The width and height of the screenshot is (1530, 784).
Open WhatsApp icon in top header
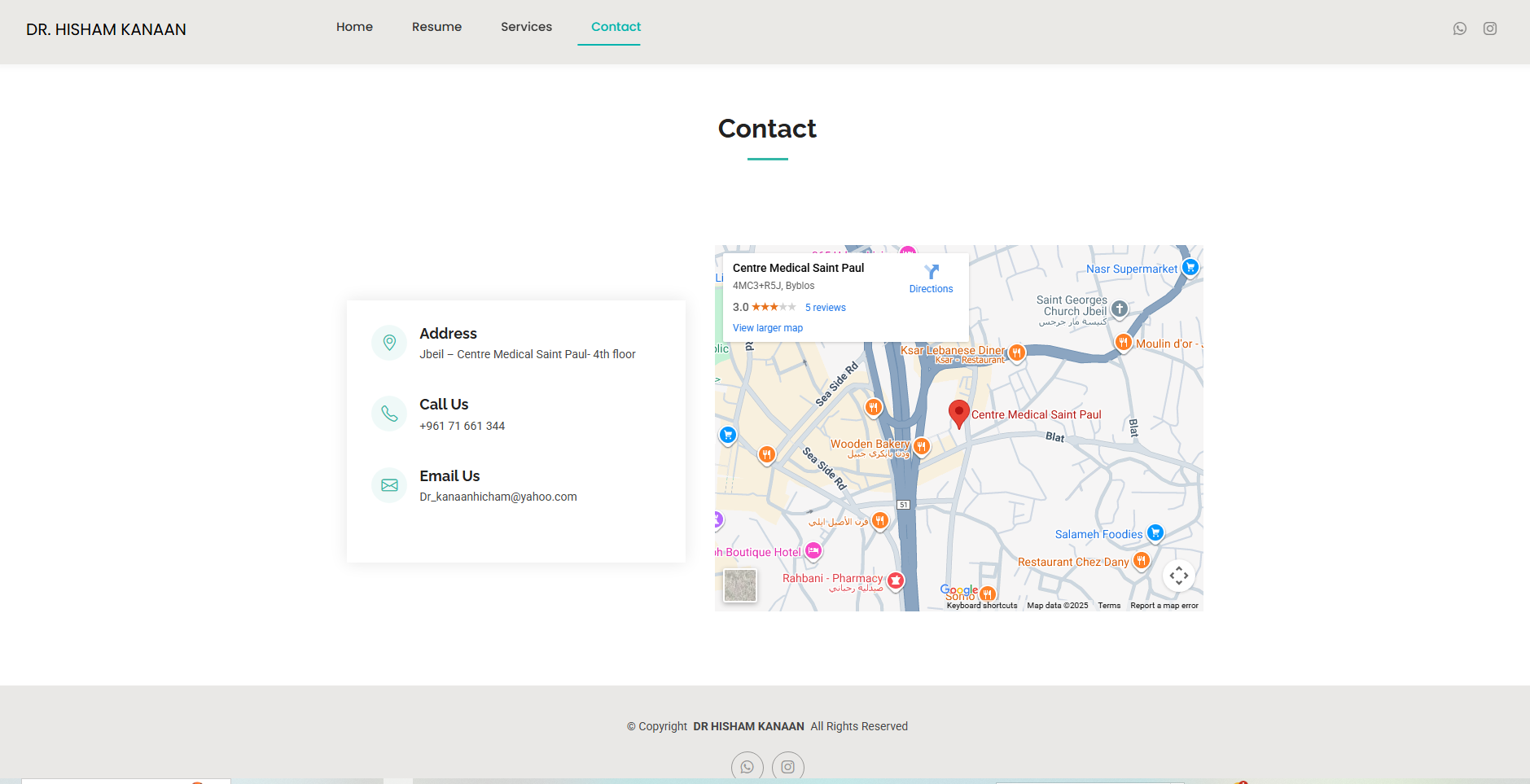1459,28
